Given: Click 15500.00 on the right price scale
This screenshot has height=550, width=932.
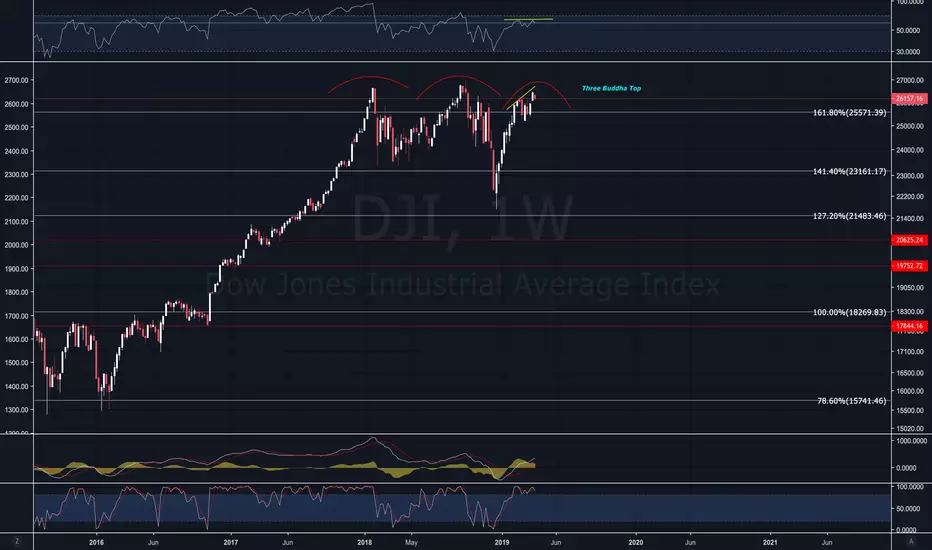Looking at the screenshot, I should tap(909, 411).
